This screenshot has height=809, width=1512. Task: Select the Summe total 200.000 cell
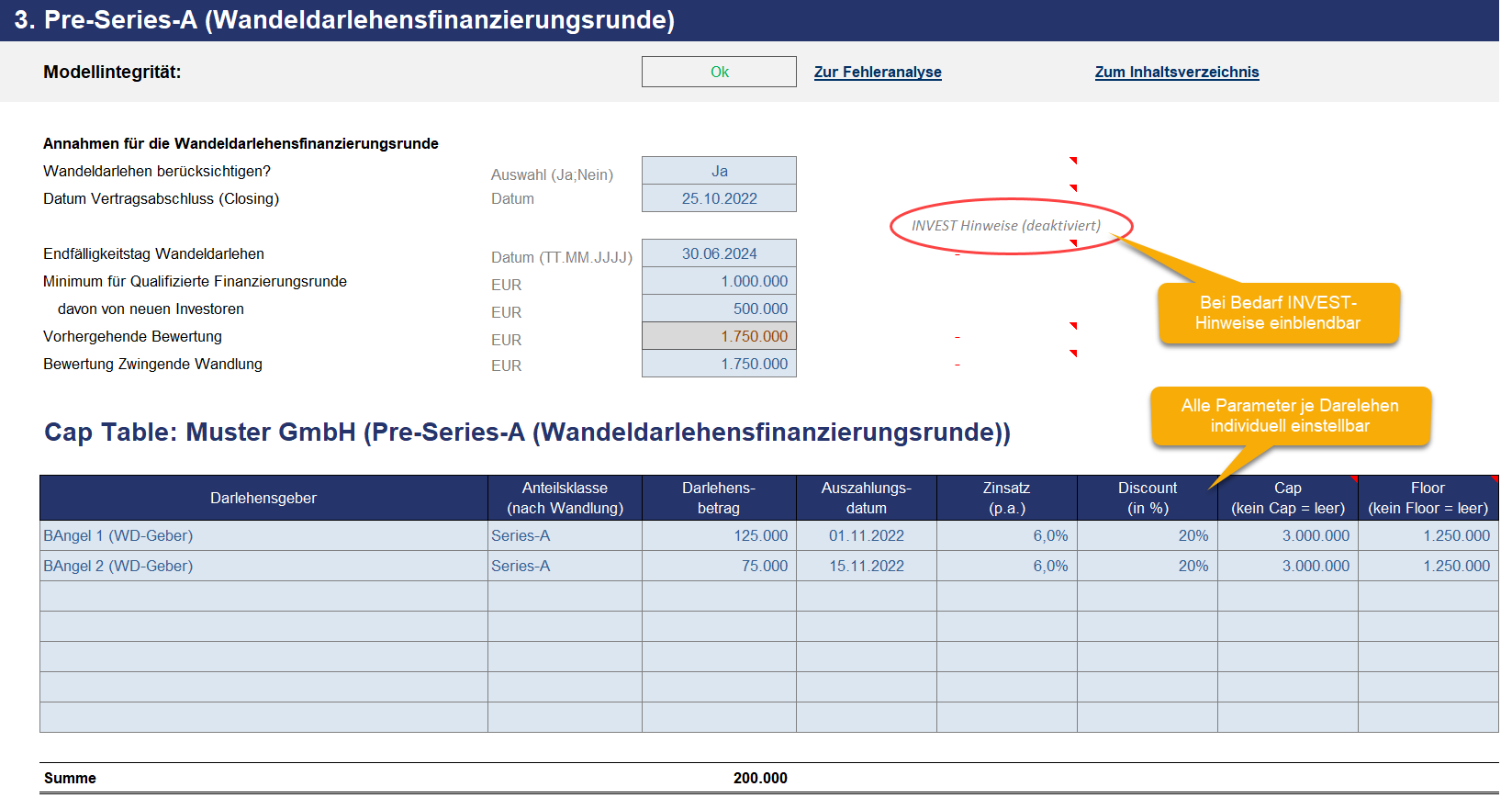(x=719, y=778)
